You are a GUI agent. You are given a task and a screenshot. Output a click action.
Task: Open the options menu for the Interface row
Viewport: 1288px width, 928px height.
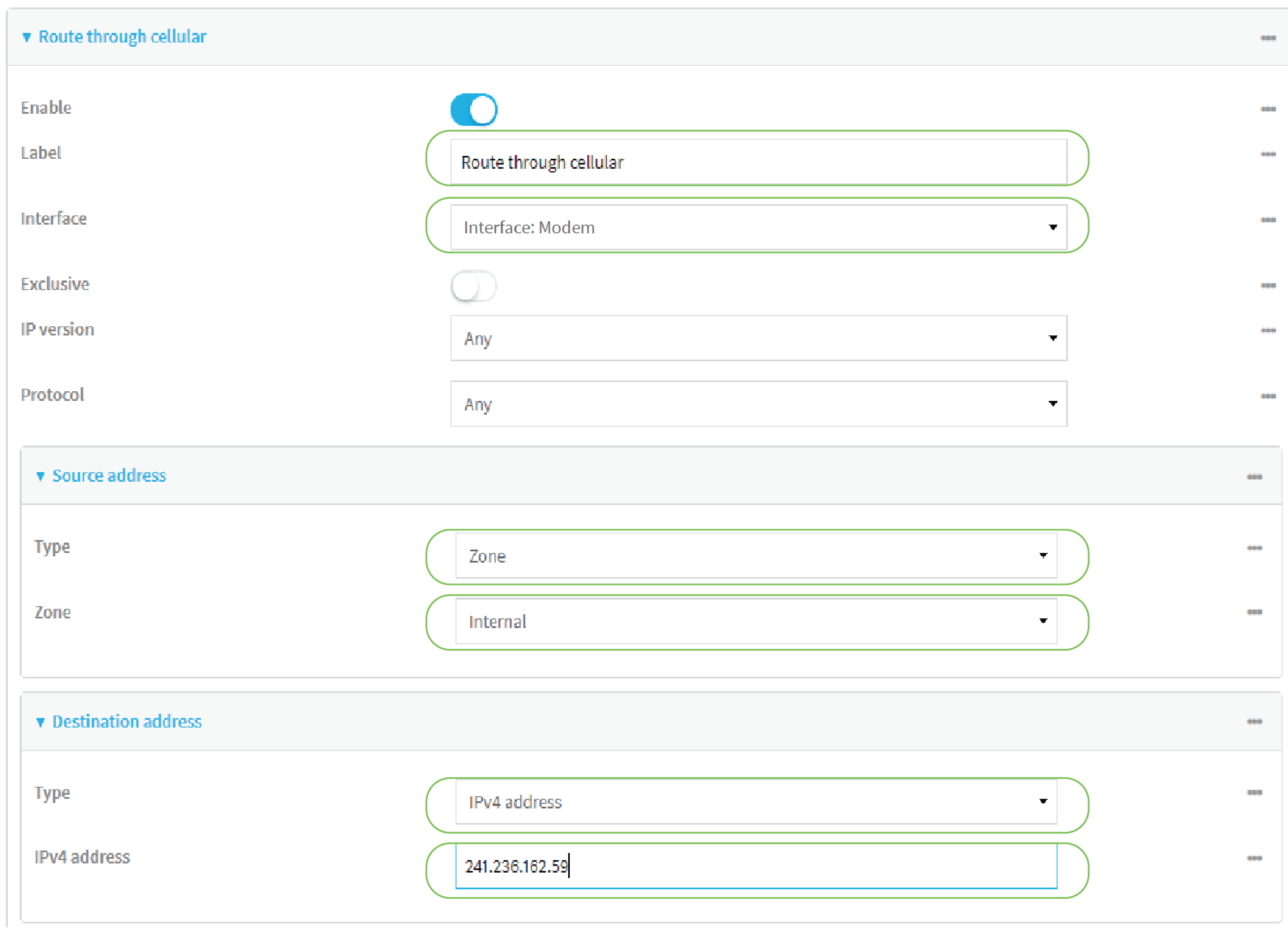click(1269, 219)
